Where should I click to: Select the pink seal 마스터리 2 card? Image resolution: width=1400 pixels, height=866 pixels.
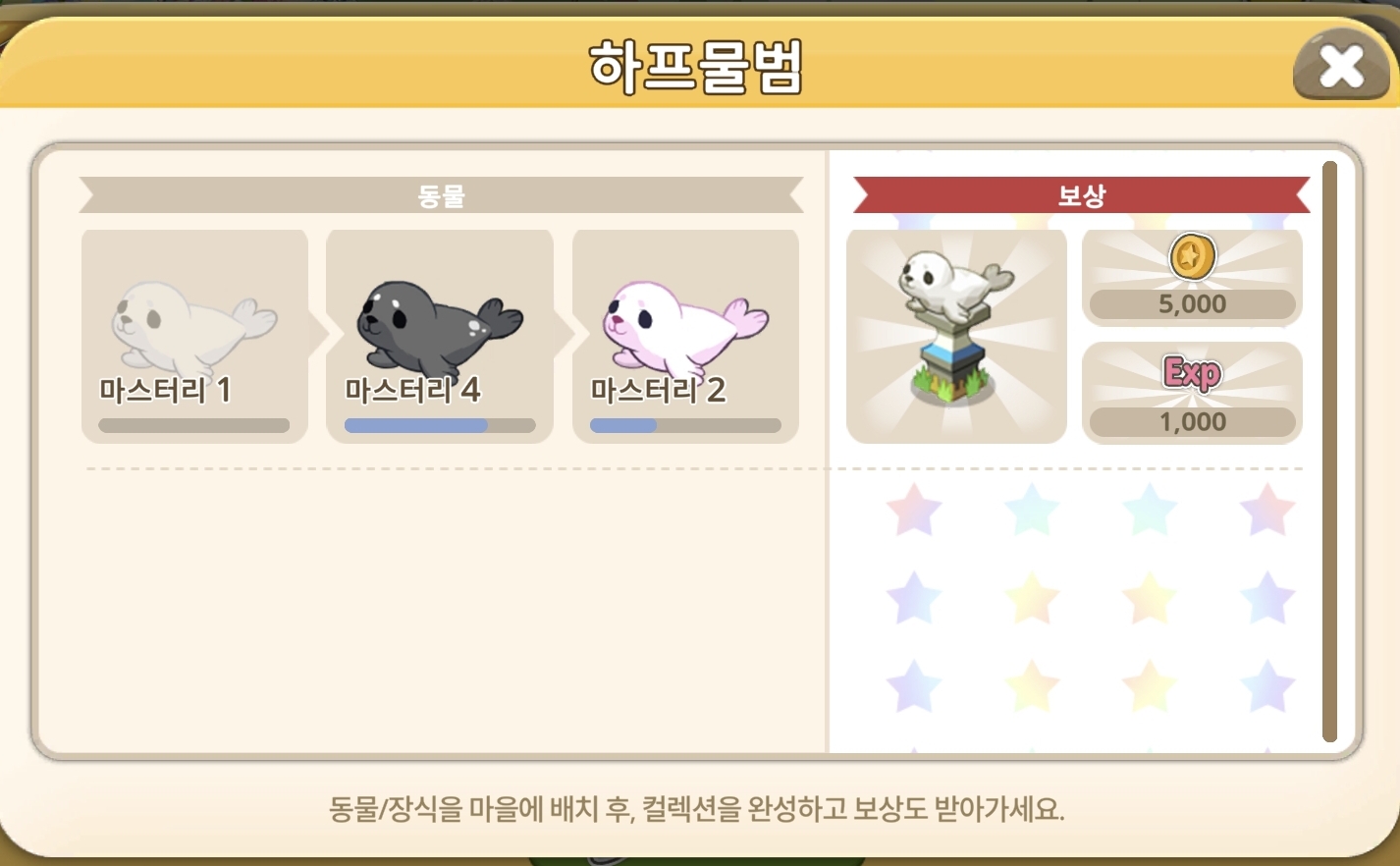(x=685, y=336)
